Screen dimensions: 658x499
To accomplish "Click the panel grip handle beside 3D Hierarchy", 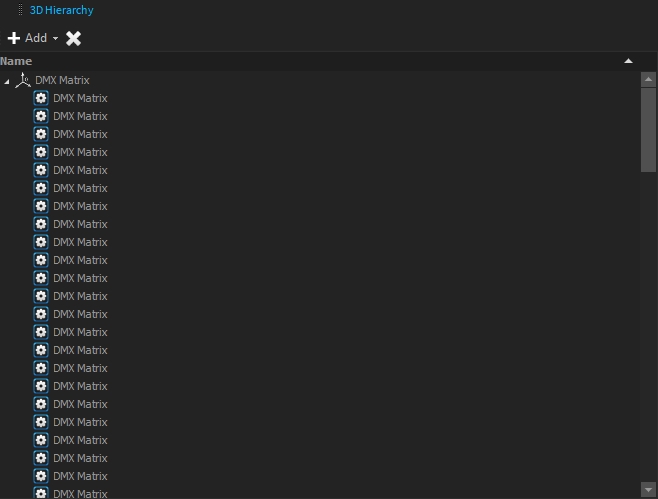I will click(20, 10).
